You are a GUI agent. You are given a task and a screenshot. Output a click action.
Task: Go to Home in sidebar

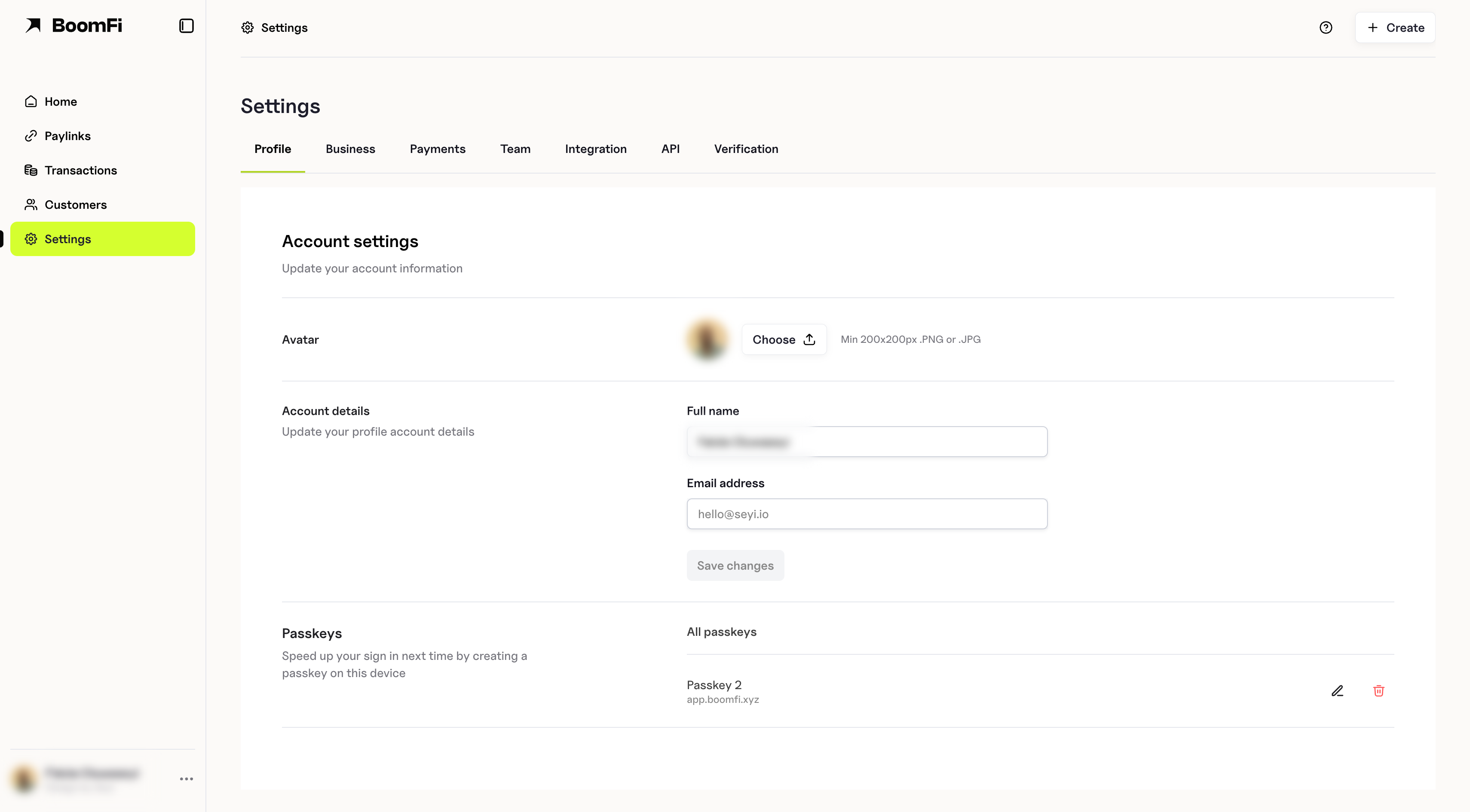pyautogui.click(x=61, y=101)
